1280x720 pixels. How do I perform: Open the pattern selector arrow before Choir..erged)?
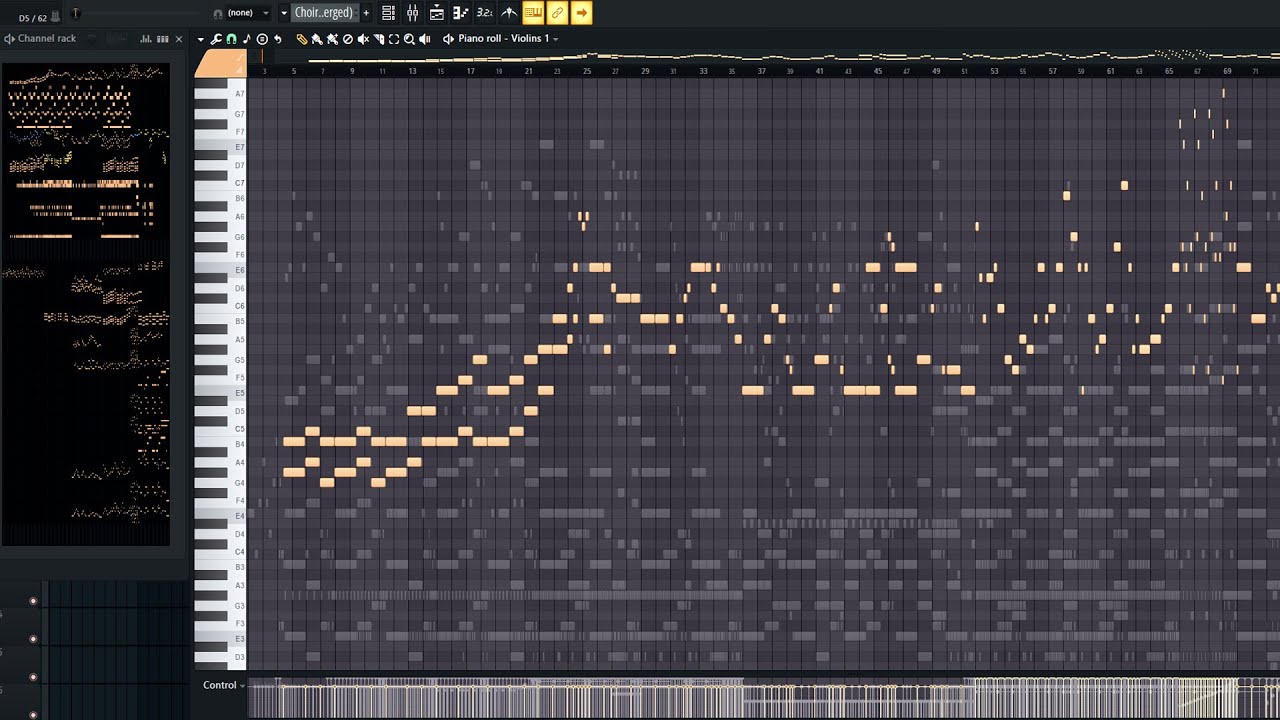tap(284, 13)
